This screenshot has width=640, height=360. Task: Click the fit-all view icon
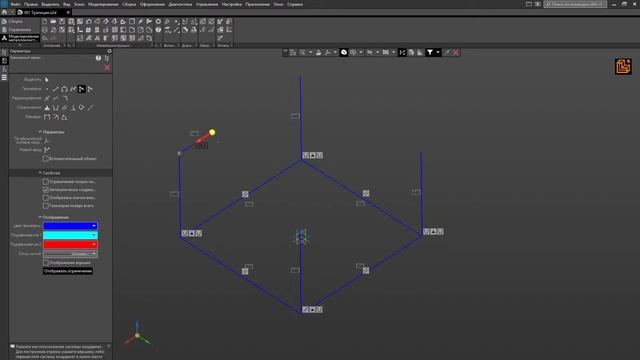[x=402, y=52]
